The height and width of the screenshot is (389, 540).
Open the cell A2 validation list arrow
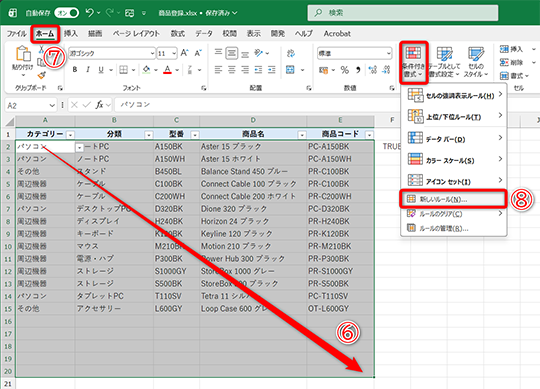[x=80, y=148]
